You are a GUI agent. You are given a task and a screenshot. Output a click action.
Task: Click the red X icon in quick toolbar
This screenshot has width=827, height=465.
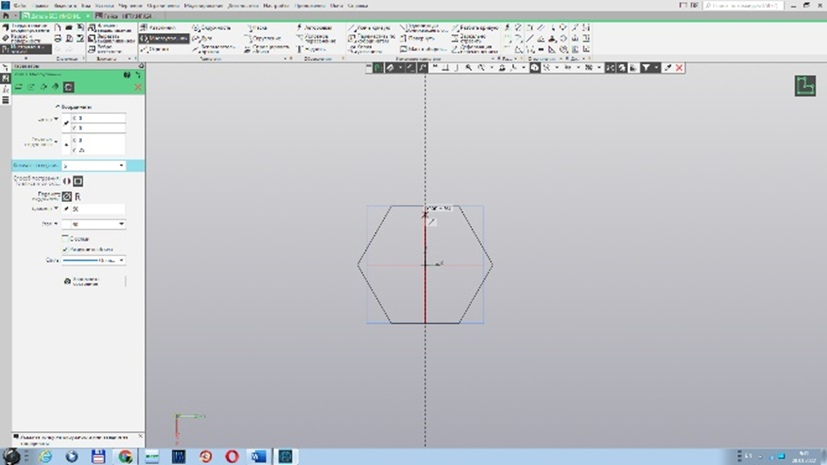pyautogui.click(x=679, y=68)
